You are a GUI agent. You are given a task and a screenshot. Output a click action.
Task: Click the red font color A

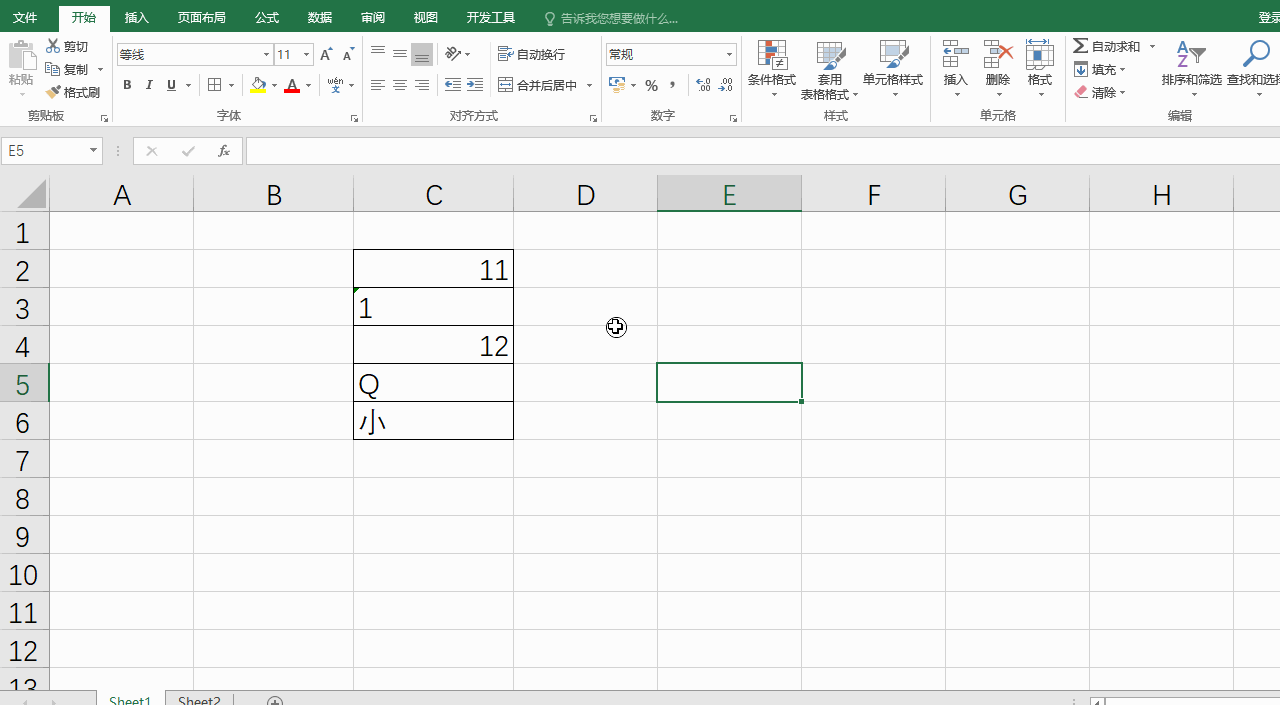292,86
